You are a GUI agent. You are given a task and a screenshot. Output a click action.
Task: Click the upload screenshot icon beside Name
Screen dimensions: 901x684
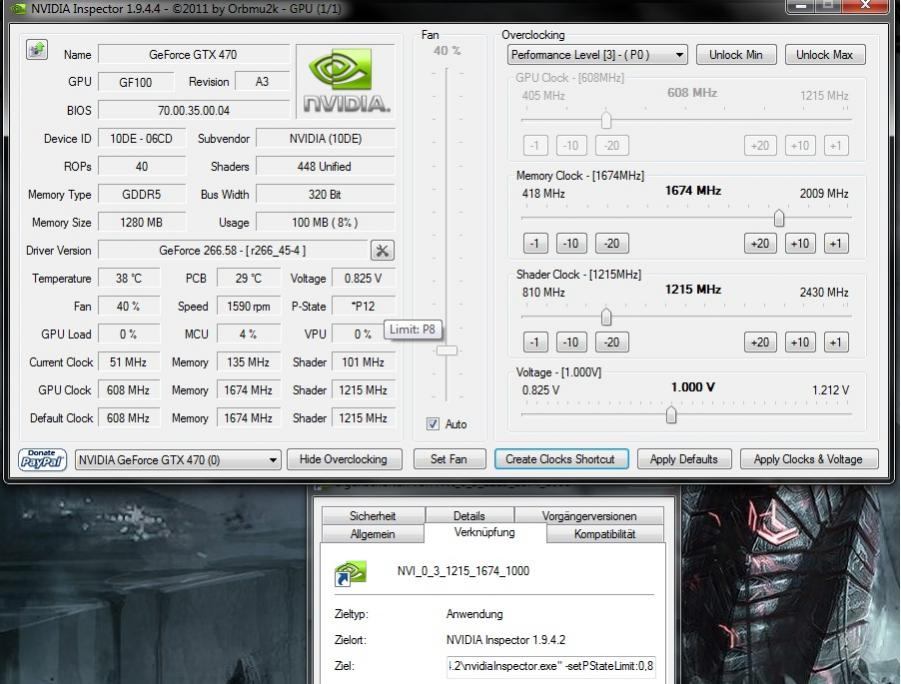tap(37, 50)
